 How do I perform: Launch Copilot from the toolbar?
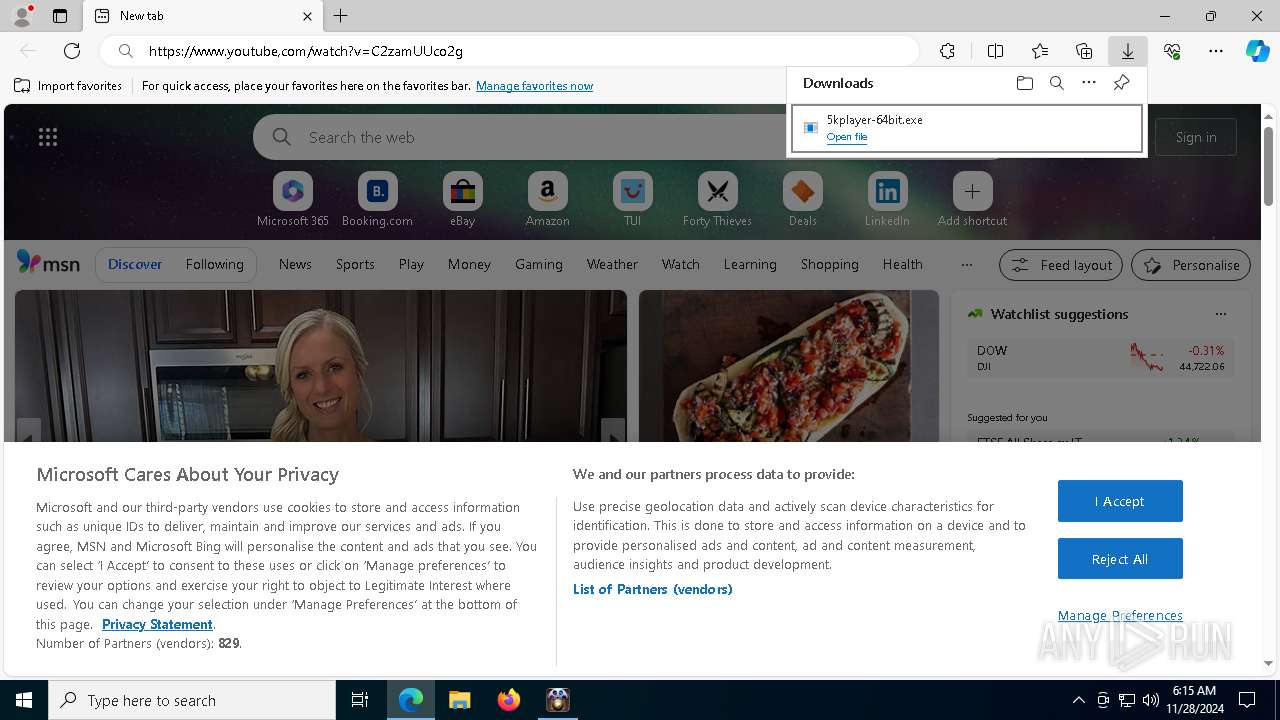1257,51
